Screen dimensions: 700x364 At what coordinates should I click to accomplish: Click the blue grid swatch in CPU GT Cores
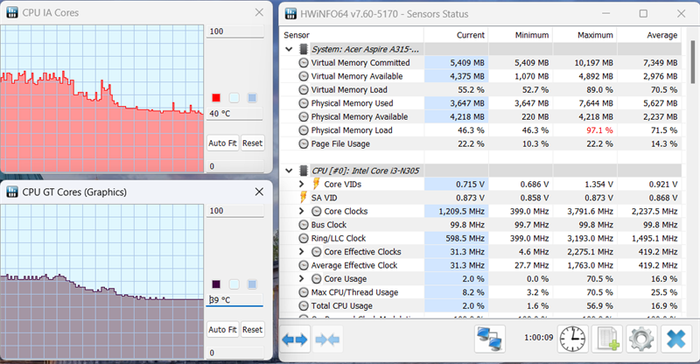point(252,285)
